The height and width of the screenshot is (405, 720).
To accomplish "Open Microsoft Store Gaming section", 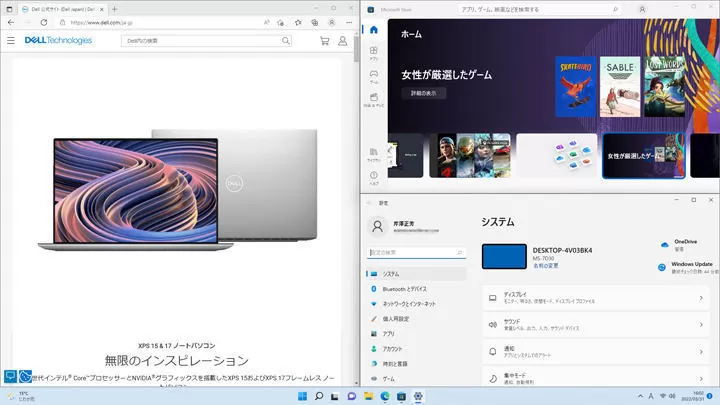I will pyautogui.click(x=374, y=76).
